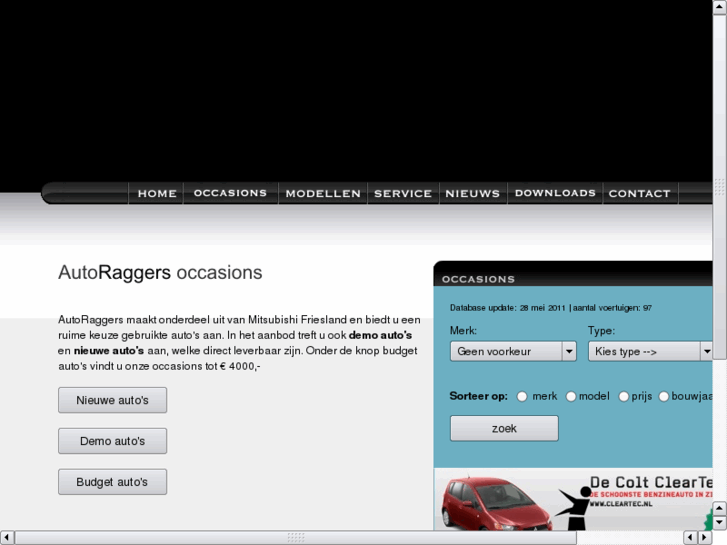Click the Demo auto's button
The height and width of the screenshot is (545, 727).
coord(113,441)
